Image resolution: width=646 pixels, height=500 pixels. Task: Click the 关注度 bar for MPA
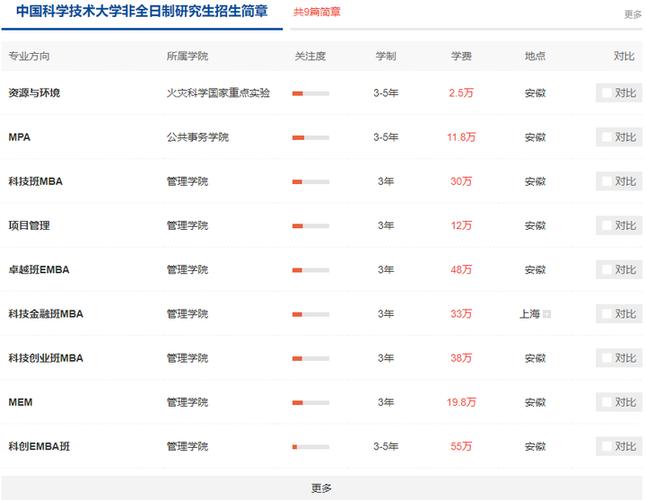[311, 138]
